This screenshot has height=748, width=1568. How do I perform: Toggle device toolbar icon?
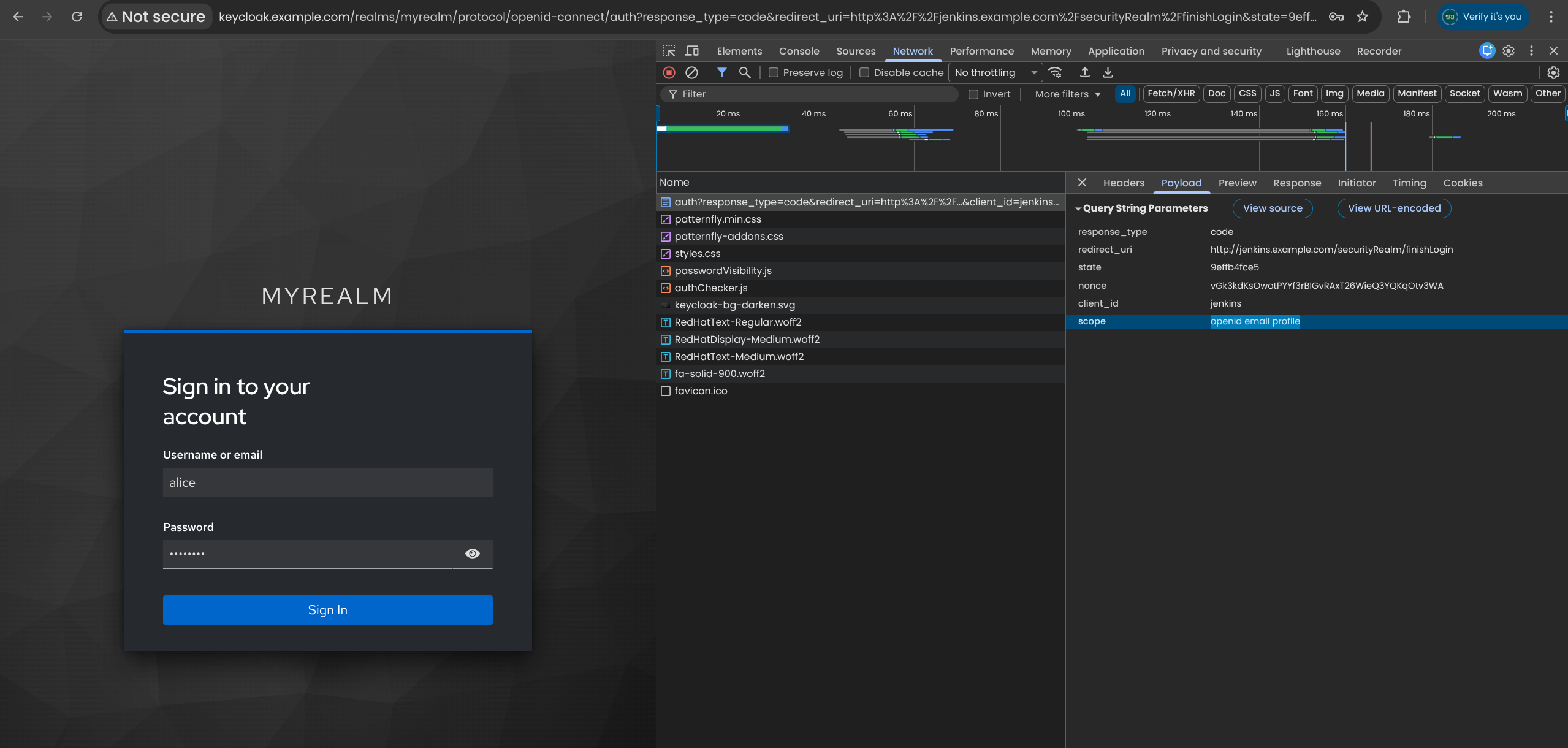pos(692,51)
